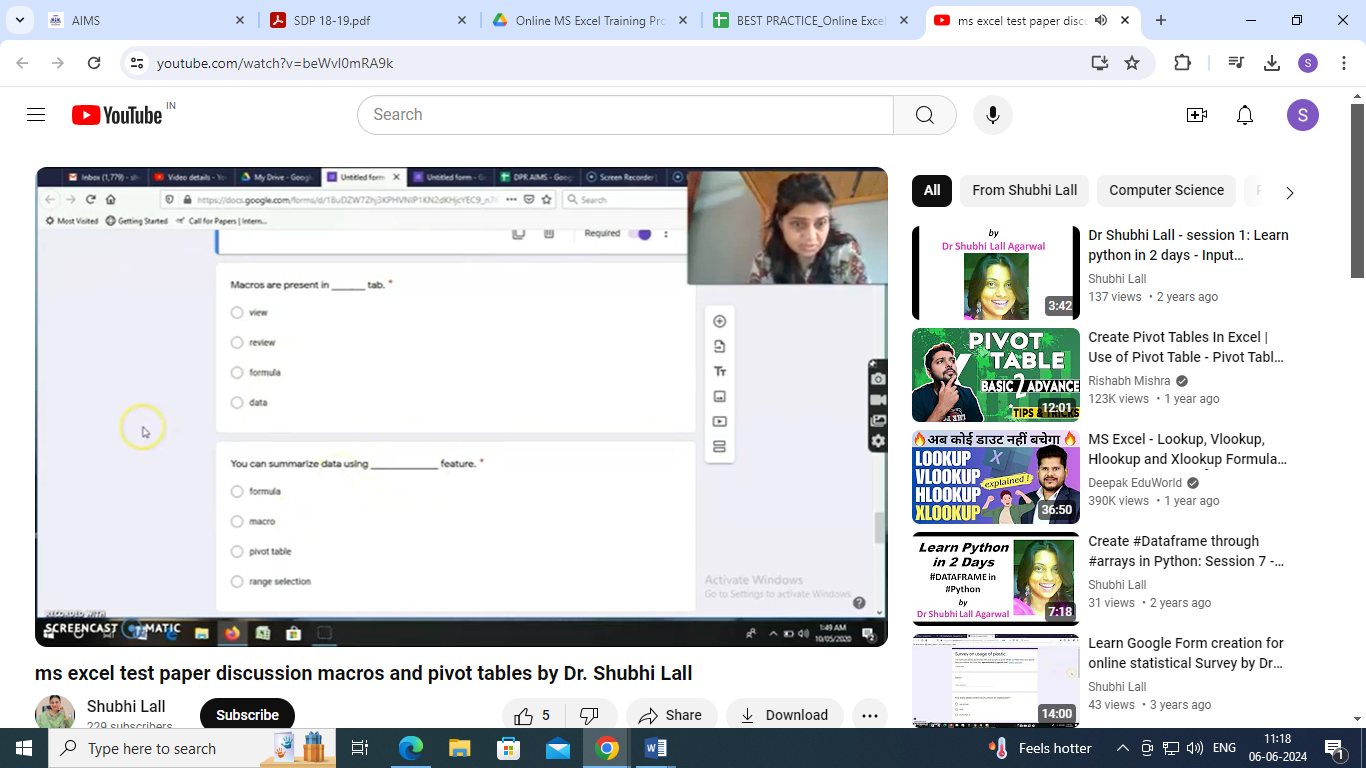1366x768 pixels.
Task: Open Create Pivot Tables In Excel thumbnail
Action: pos(996,375)
